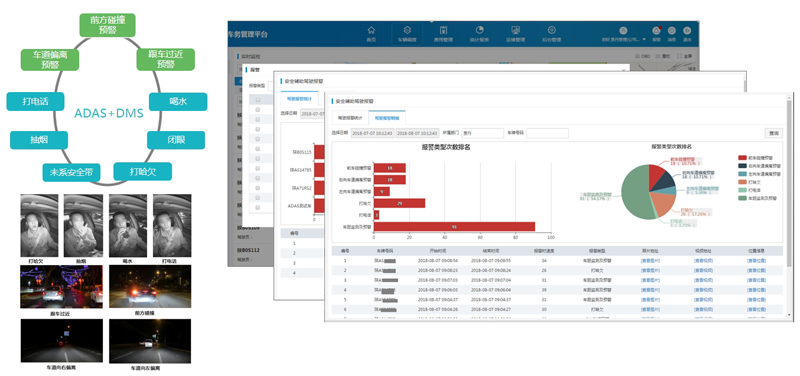Open the 报警 alarm bell icon
Screen dimensions: 800x376
657,31
